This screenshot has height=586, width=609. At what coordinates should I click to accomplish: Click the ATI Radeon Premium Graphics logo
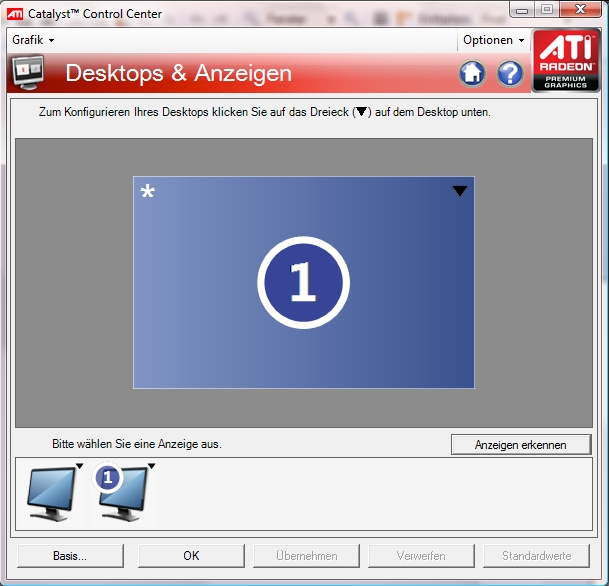(566, 61)
